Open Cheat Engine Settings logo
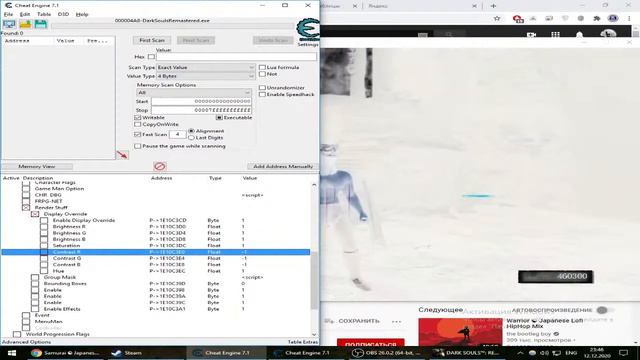Image resolution: width=640 pixels, height=360 pixels. pos(308,31)
